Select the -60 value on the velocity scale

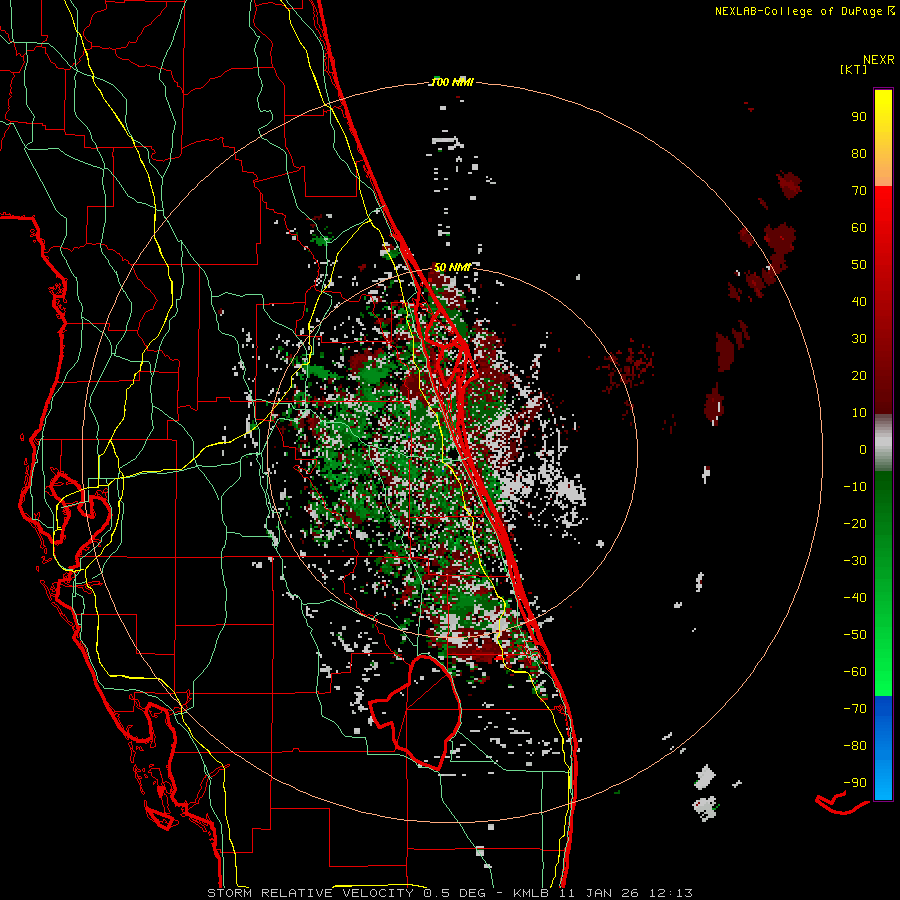855,672
